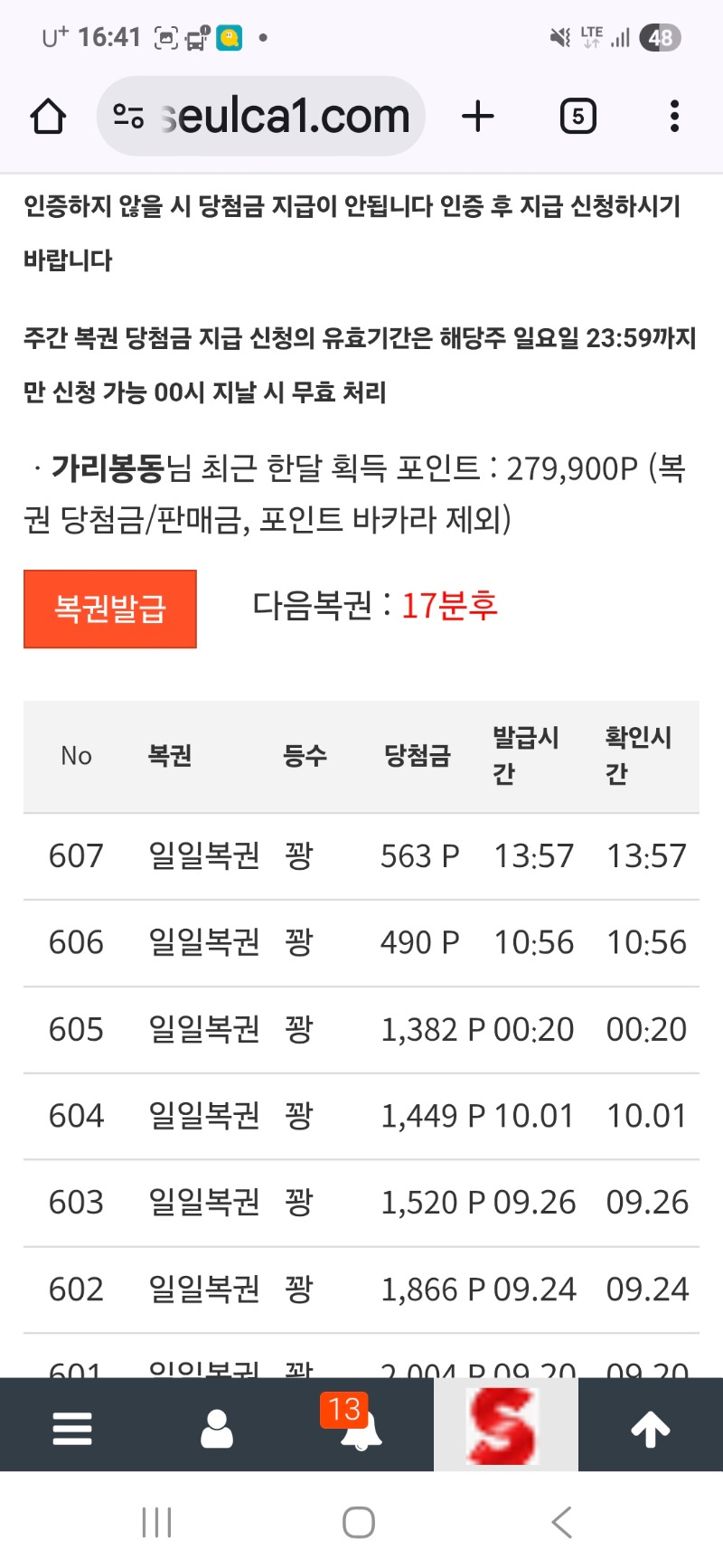The image size is (723, 1568).
Task: Open notifications bell with 13 badge
Action: pos(360,1429)
